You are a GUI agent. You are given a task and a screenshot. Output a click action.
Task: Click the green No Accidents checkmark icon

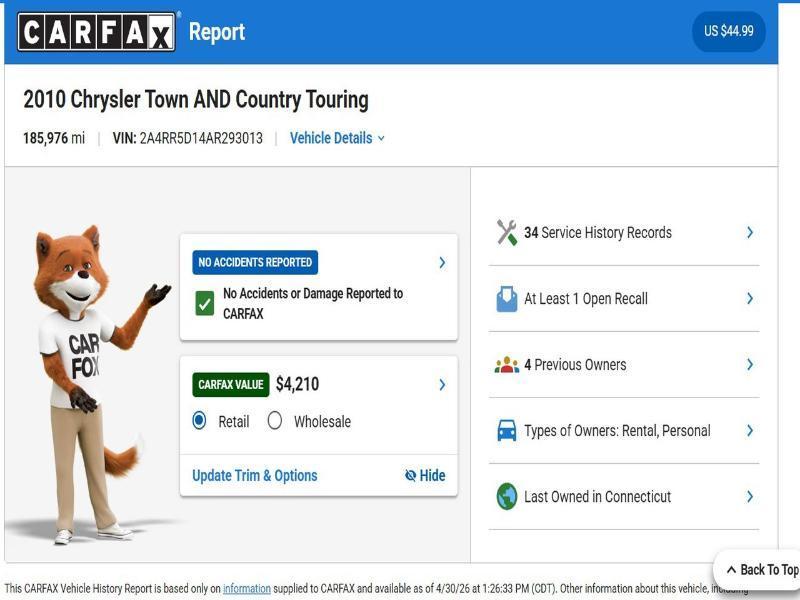[x=205, y=303]
